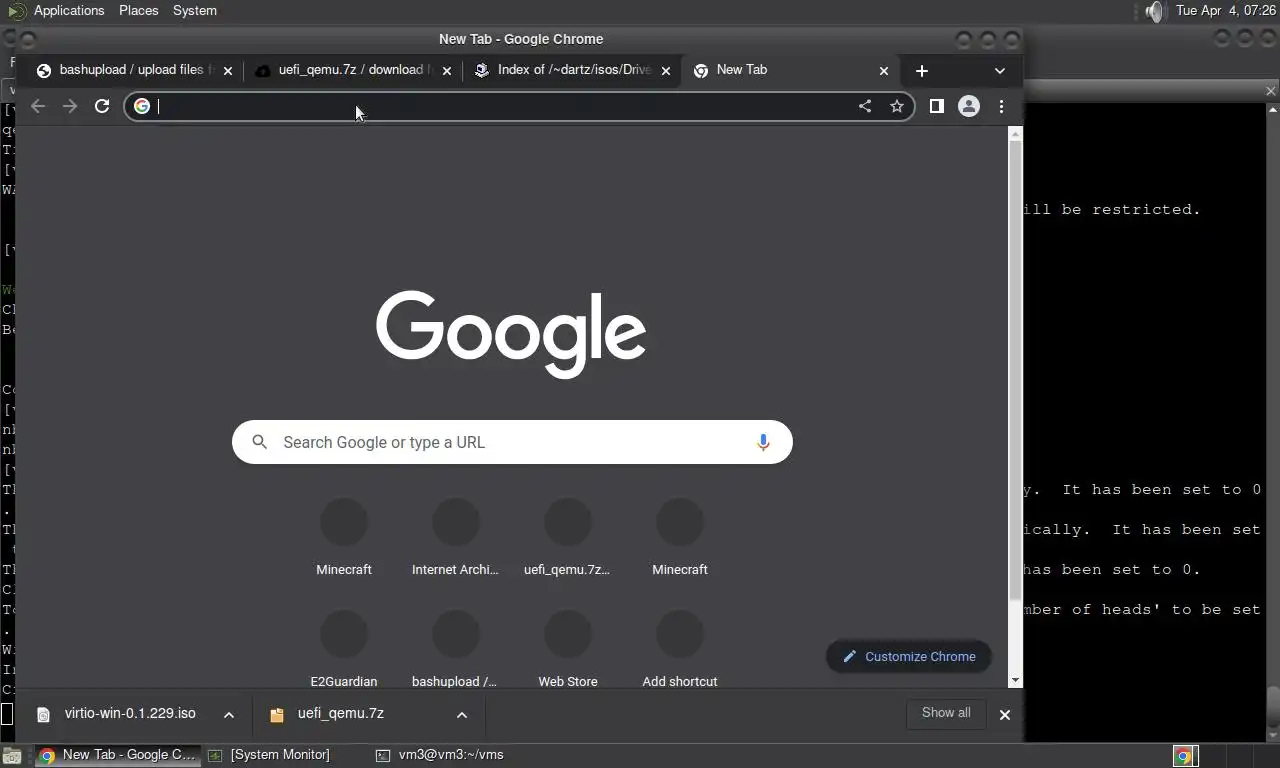Switch to the Index of /~dartz/isos tab
Viewport: 1280px width, 768px height.
tap(572, 70)
